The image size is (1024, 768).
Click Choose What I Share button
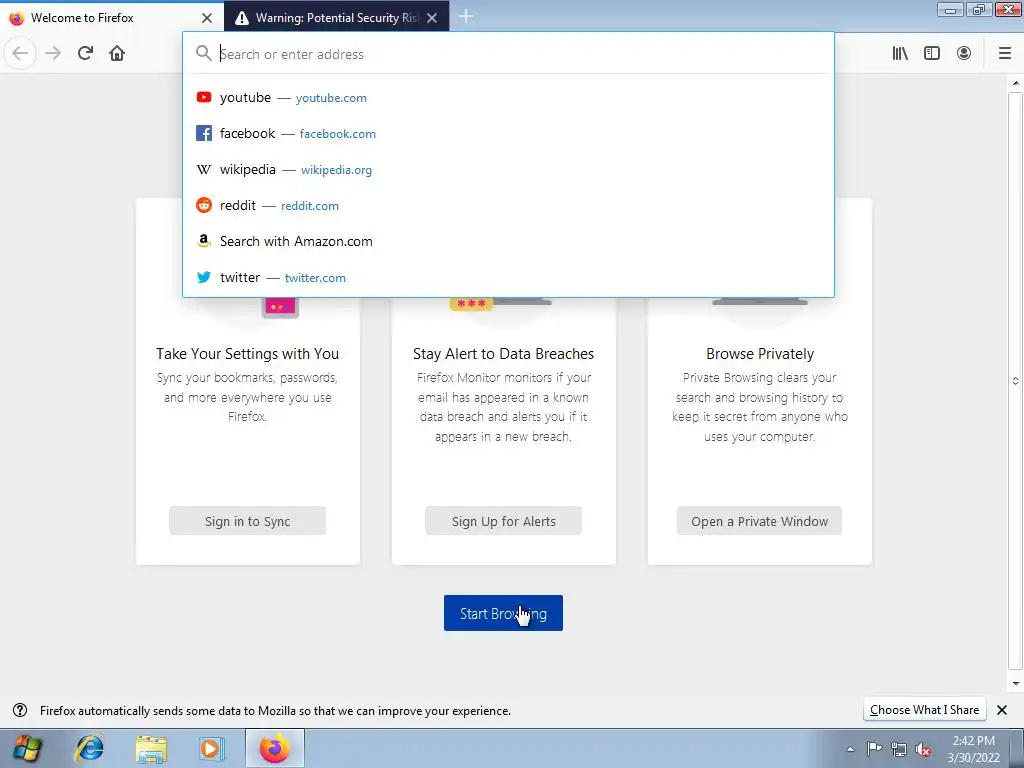pos(924,709)
